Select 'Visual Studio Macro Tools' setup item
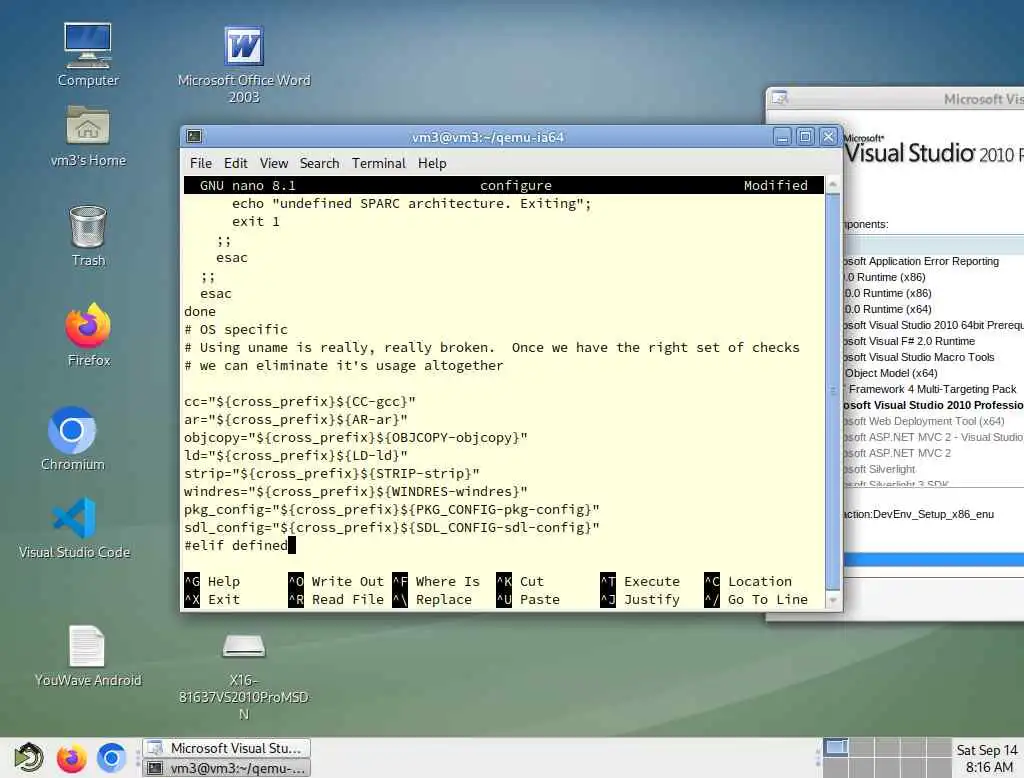The image size is (1024, 778). 919,357
